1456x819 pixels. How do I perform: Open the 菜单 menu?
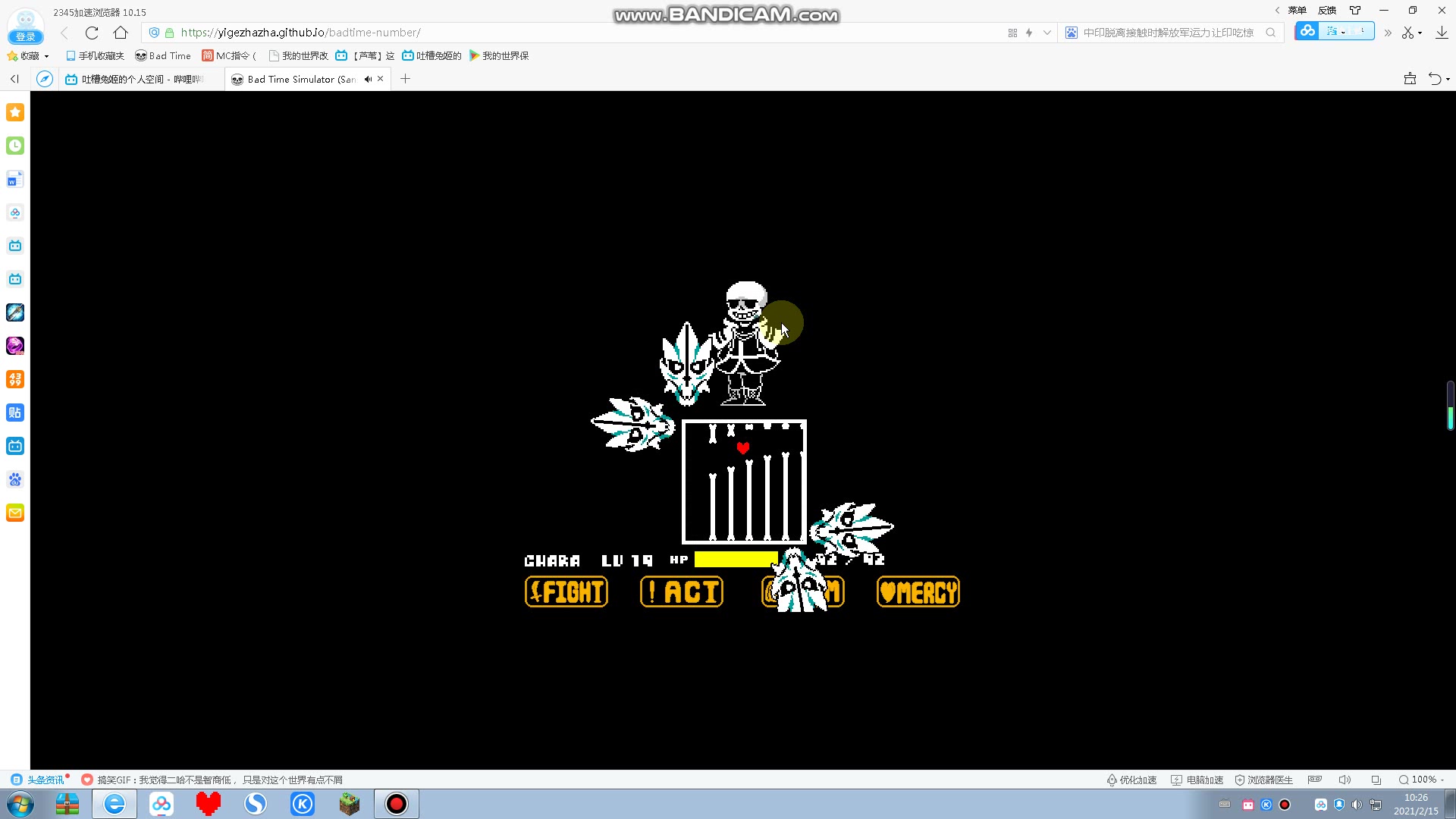(x=1297, y=11)
